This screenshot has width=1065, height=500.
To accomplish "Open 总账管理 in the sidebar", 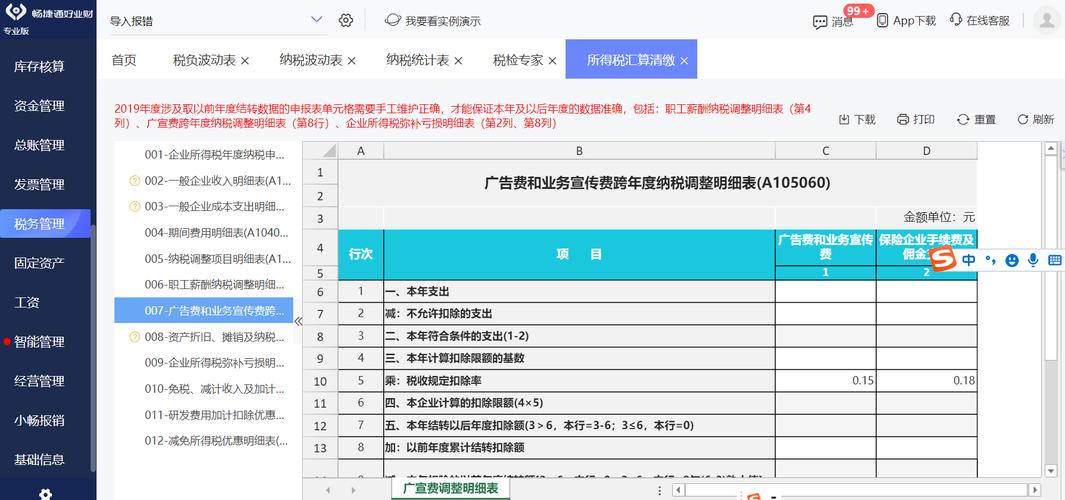I will [x=39, y=145].
